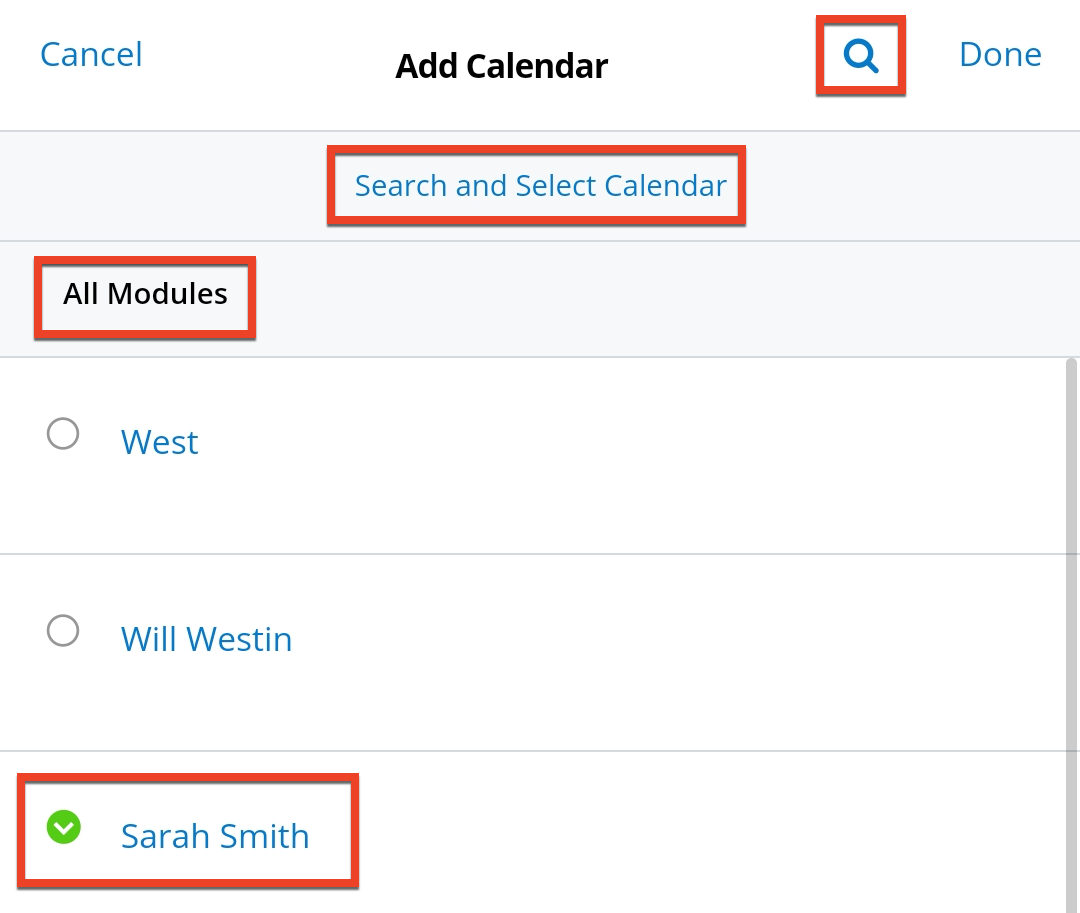1080x913 pixels.
Task: Open Will Westin's calendar entry
Action: [x=206, y=638]
